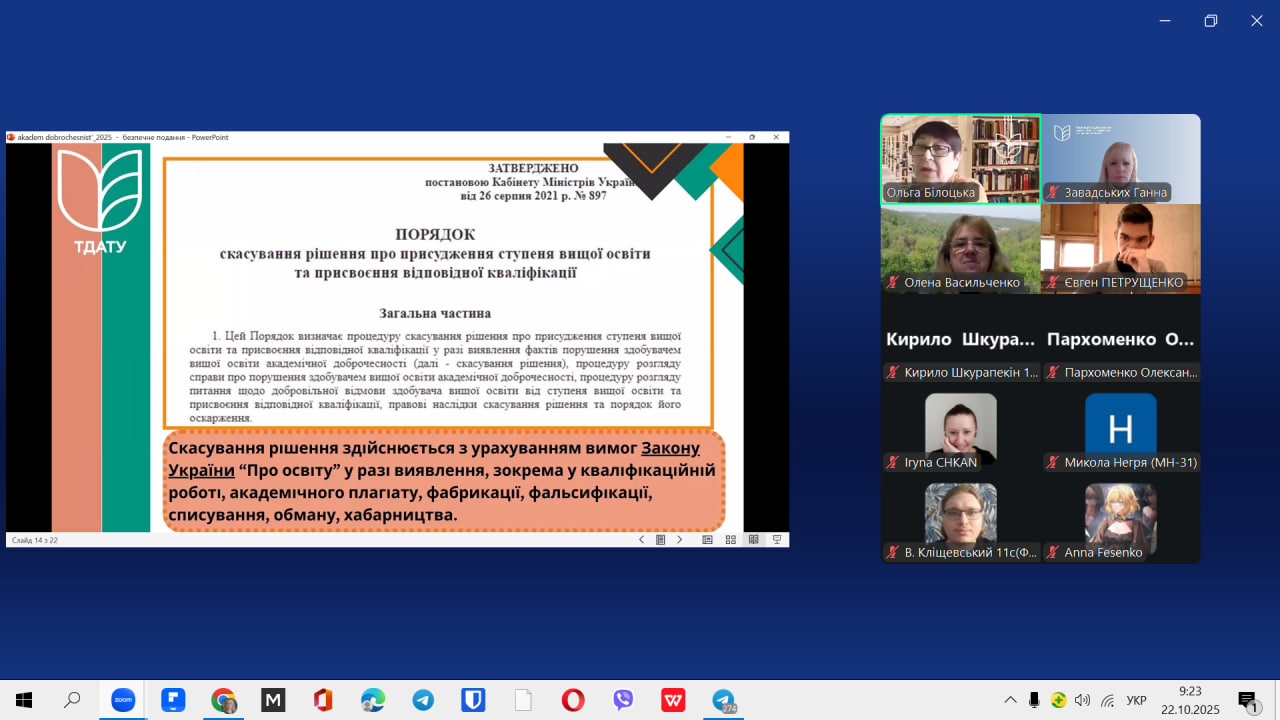
Task: Select Євген ПЕТРУЩЕНКО video tile
Action: pos(1120,248)
